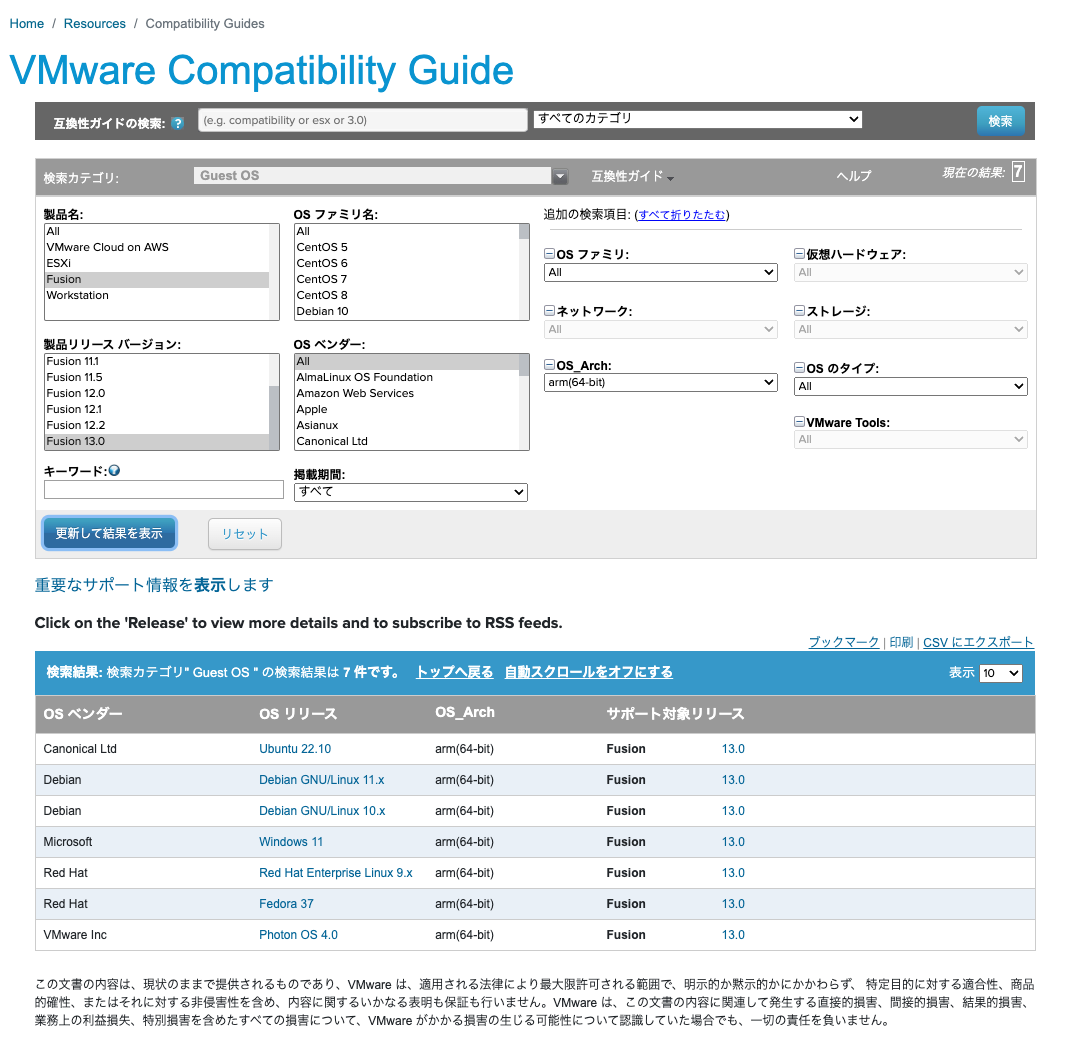
Task: Click すべて折りたたむ link
Action: coord(682,215)
